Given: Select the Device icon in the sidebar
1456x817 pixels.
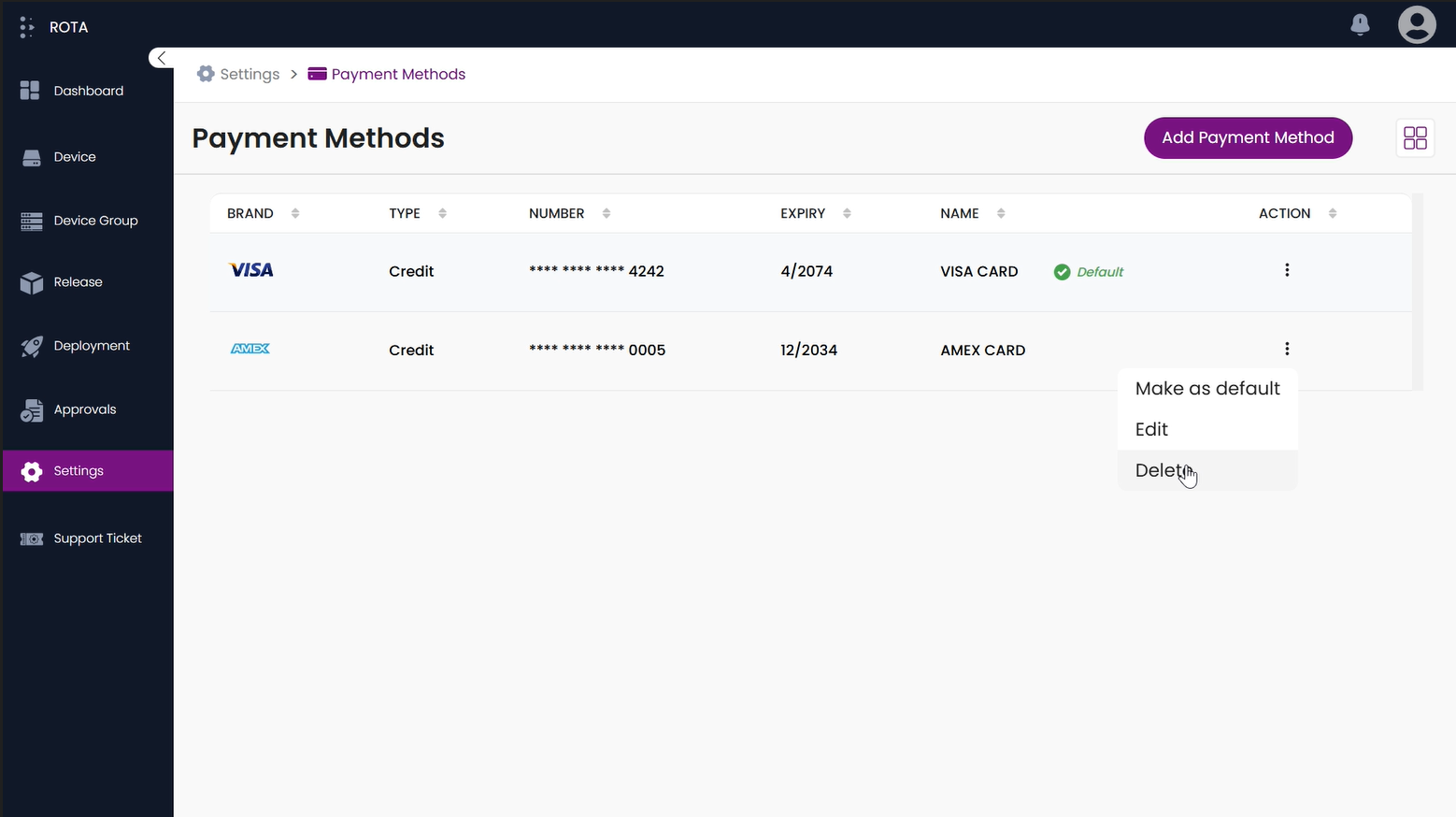Looking at the screenshot, I should 31,156.
